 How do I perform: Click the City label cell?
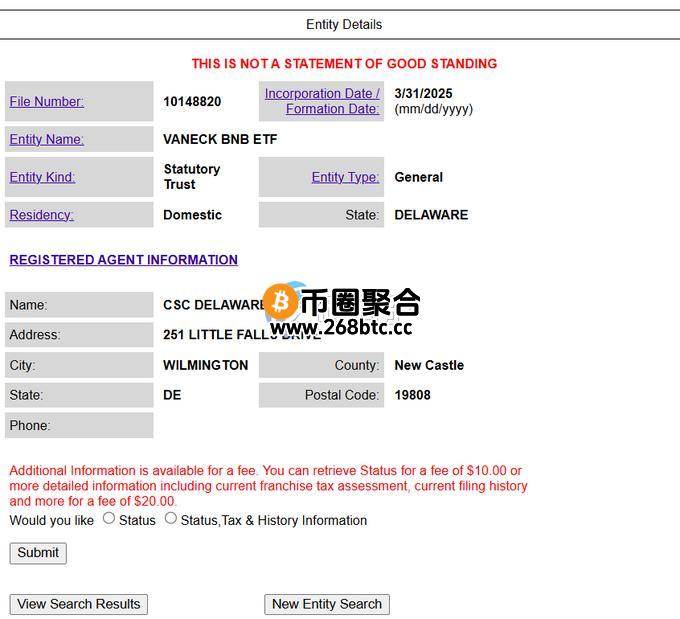(x=79, y=365)
